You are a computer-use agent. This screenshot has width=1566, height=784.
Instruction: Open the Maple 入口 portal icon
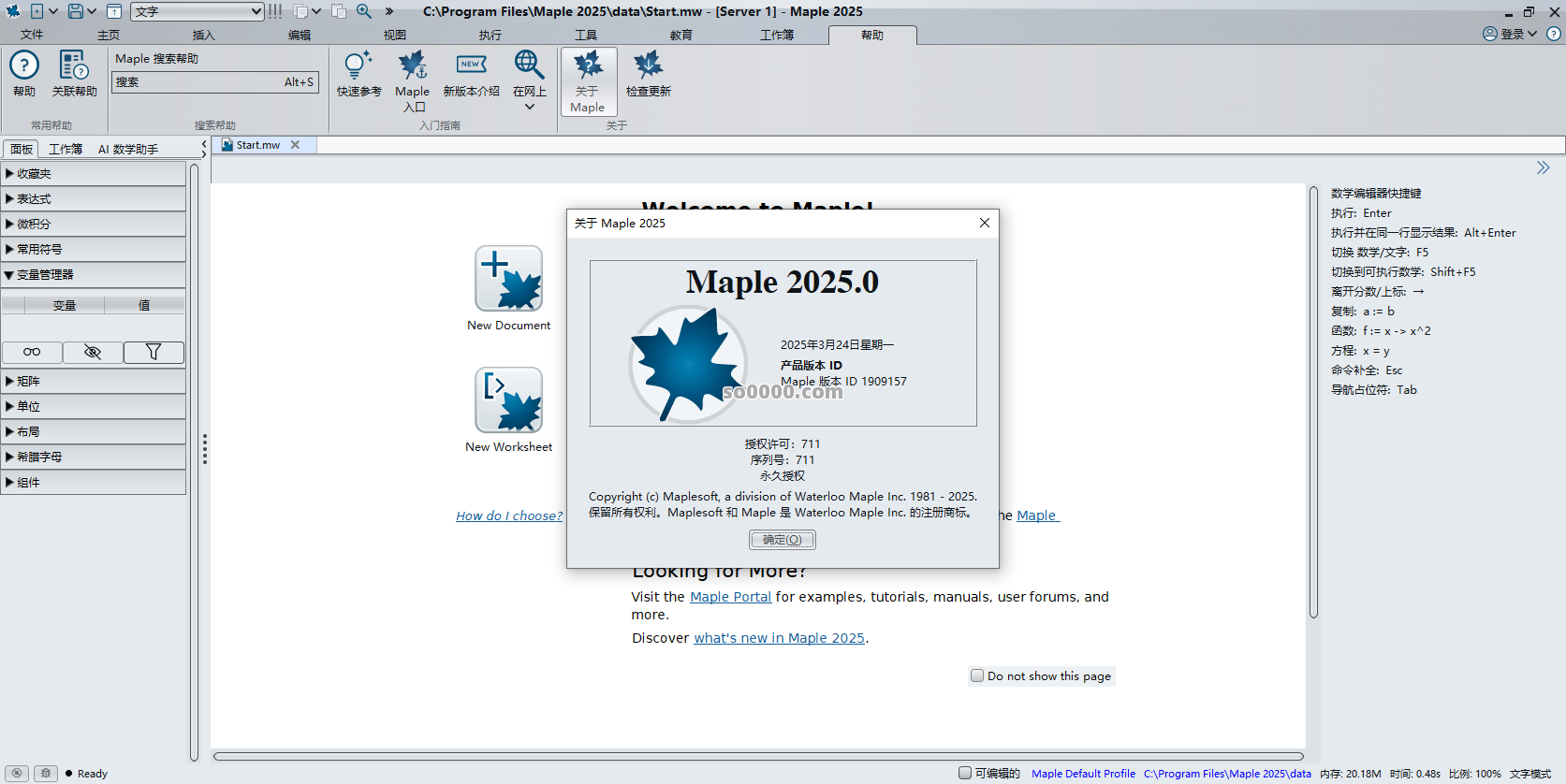coord(412,66)
